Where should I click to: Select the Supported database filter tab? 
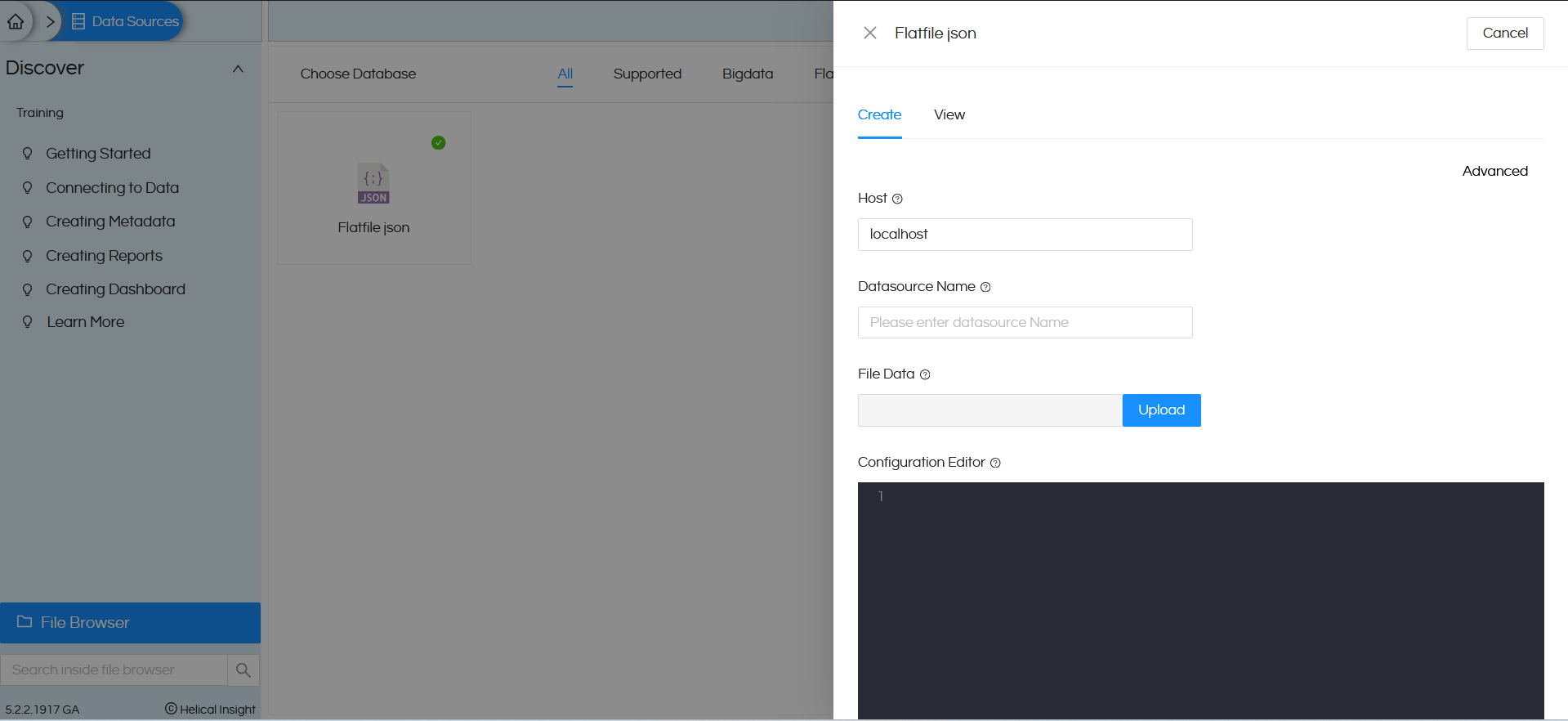coord(647,74)
